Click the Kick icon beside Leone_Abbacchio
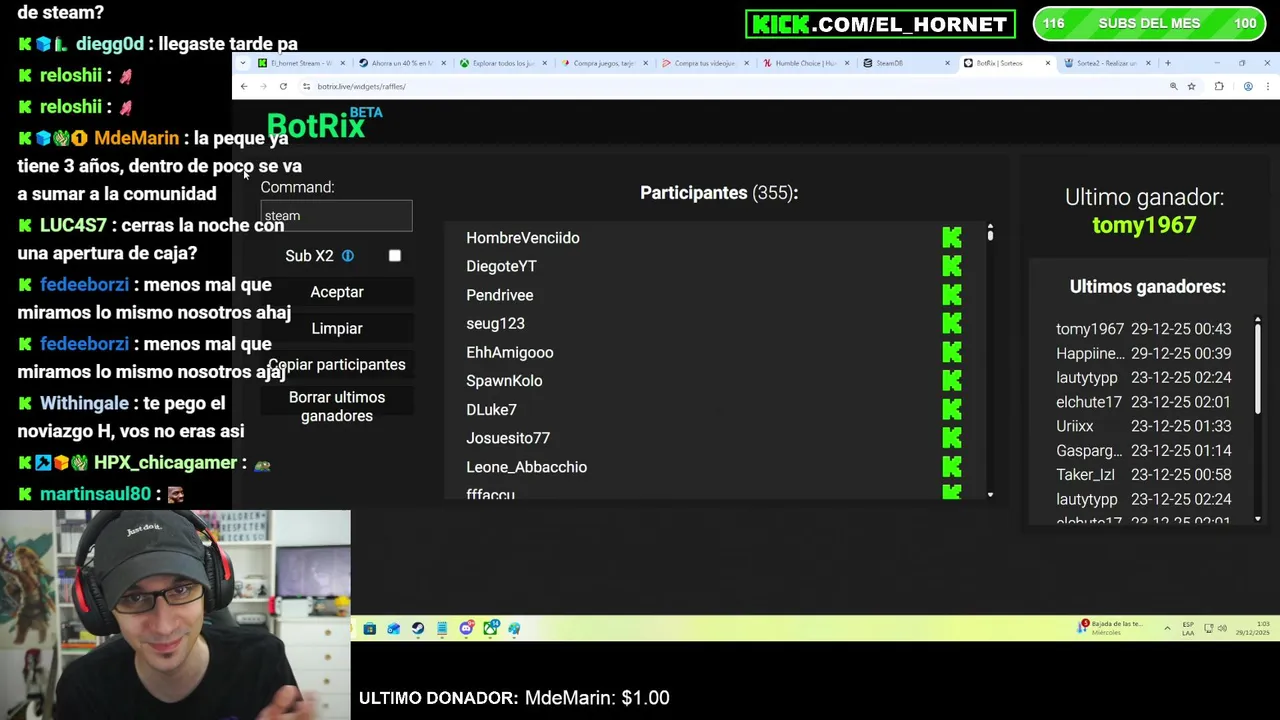The image size is (1280, 720). tap(952, 467)
